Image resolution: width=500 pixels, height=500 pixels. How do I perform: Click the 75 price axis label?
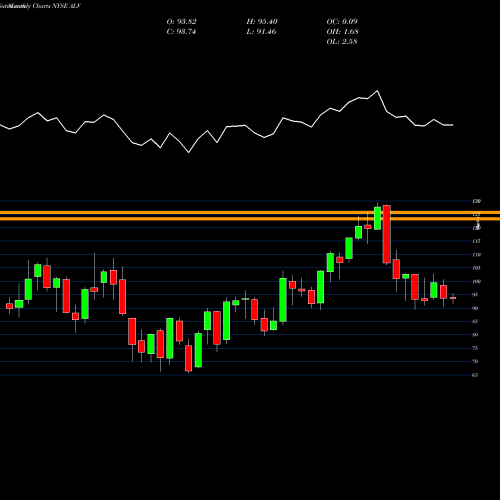click(x=476, y=348)
